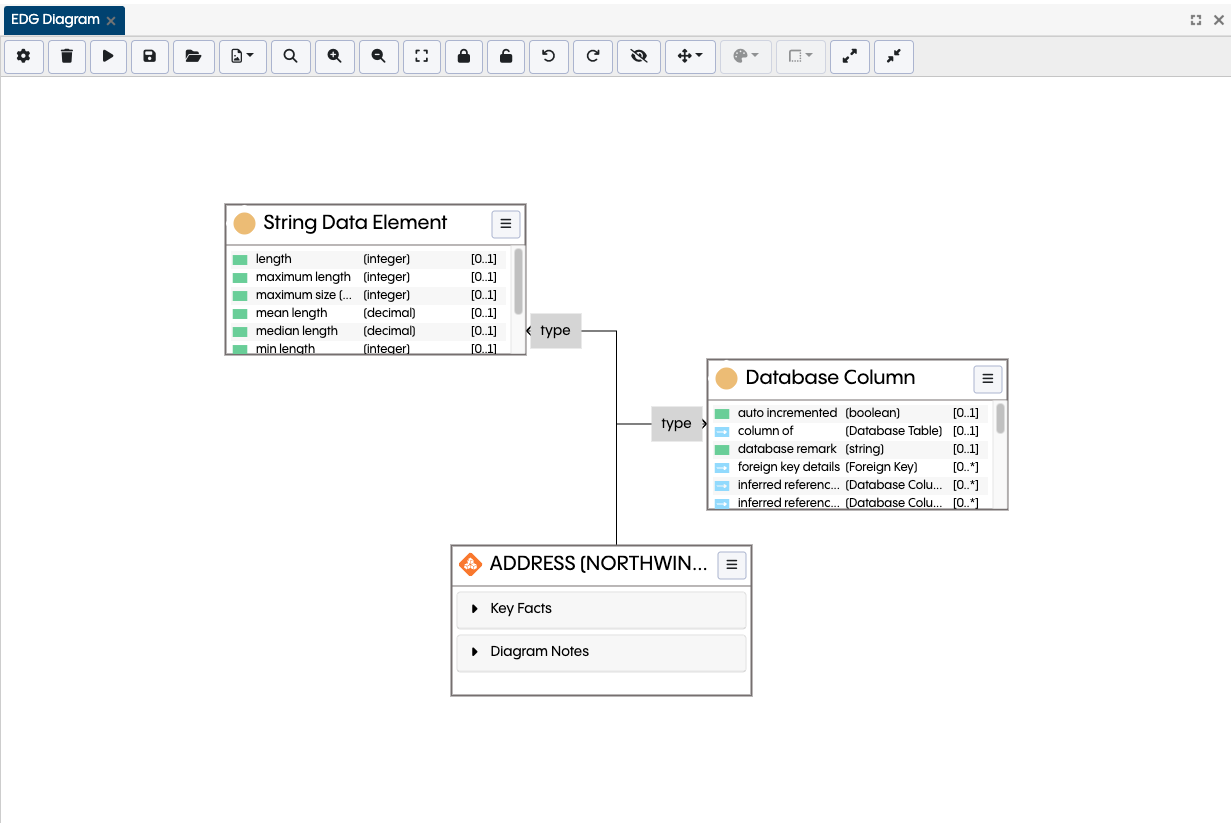The height and width of the screenshot is (823, 1231).
Task: Open the Database Column node menu
Action: point(988,379)
